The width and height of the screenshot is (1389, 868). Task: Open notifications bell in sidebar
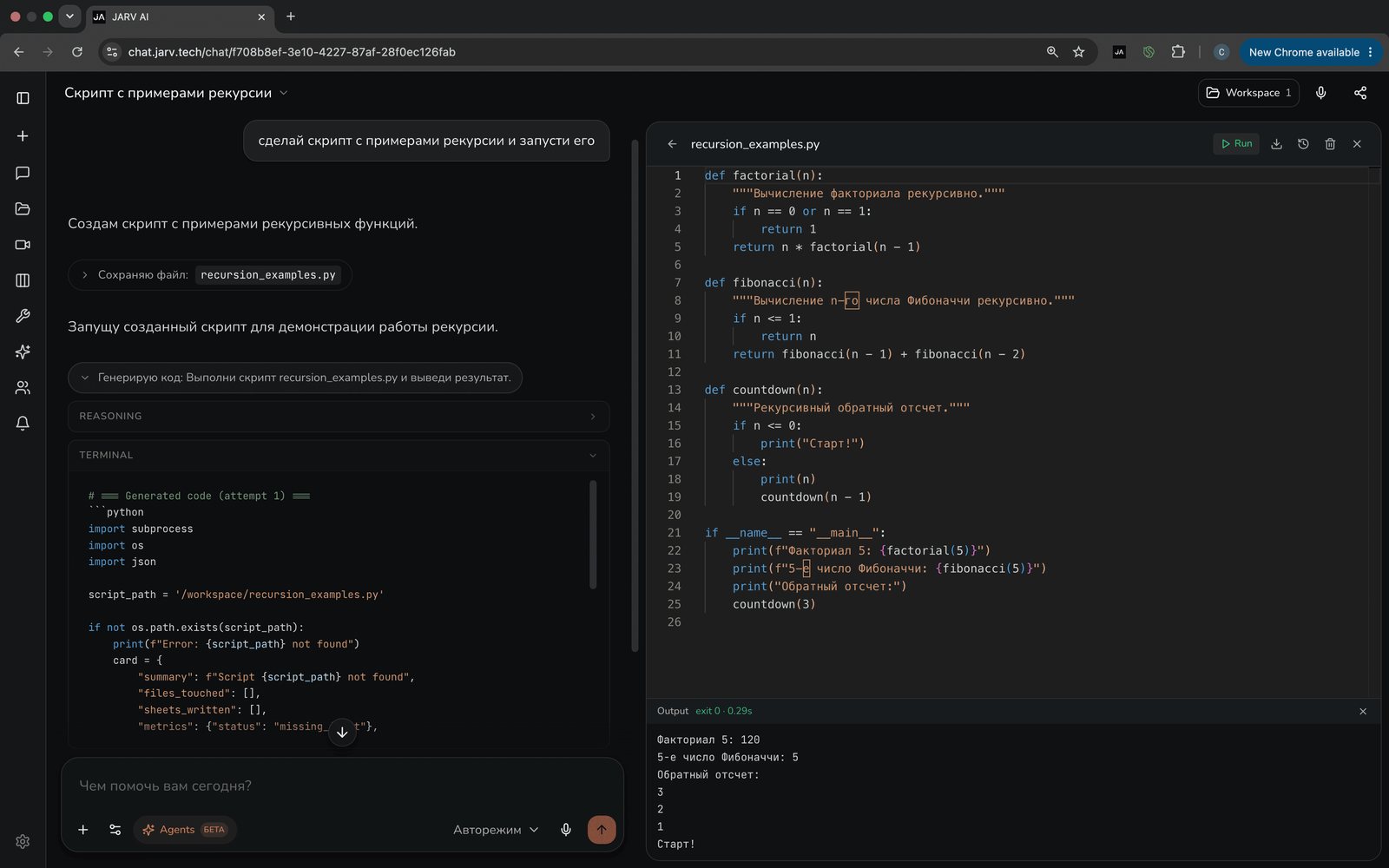pyautogui.click(x=23, y=423)
